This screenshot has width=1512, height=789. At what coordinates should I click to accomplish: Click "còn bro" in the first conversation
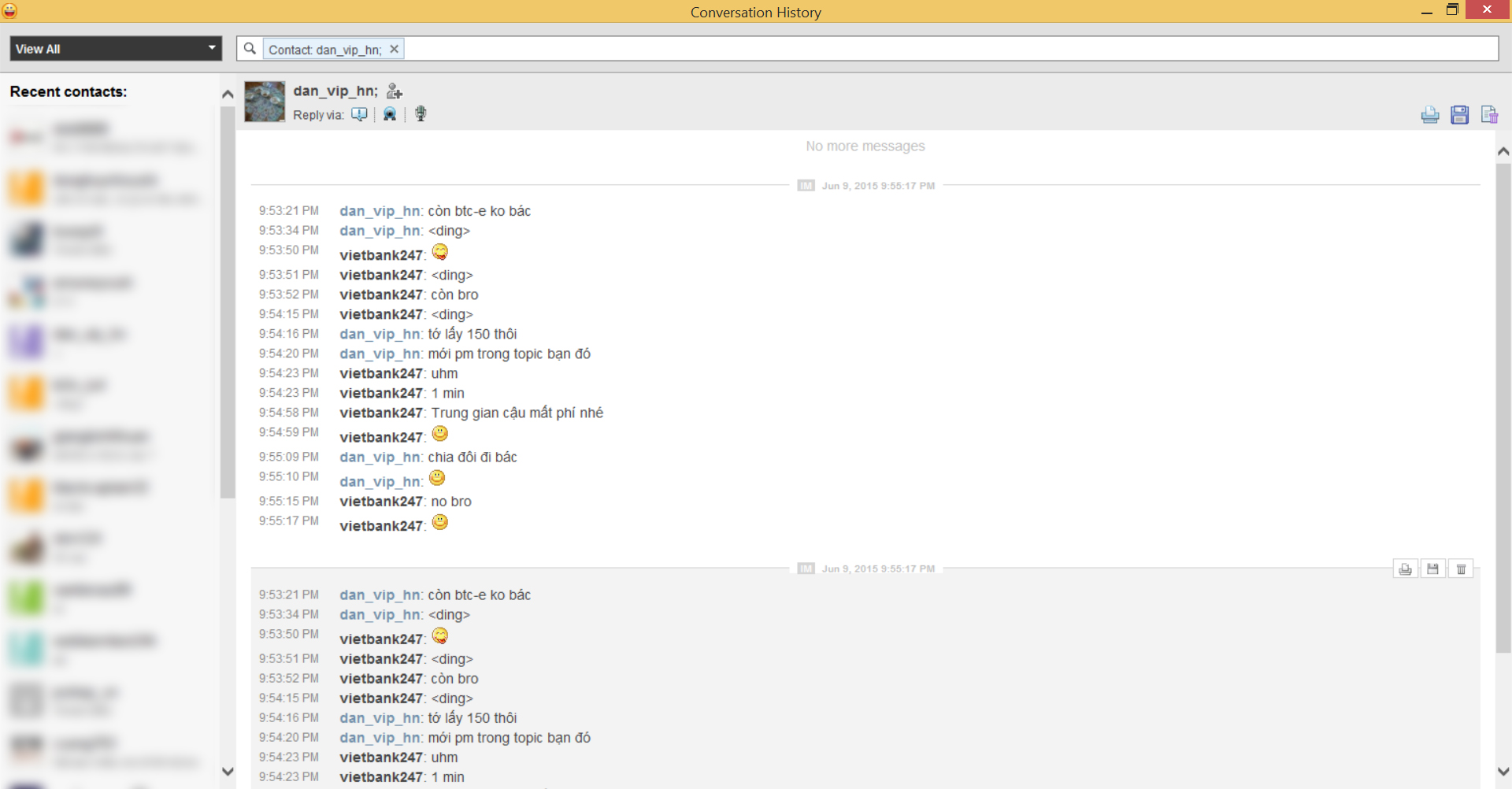(454, 295)
